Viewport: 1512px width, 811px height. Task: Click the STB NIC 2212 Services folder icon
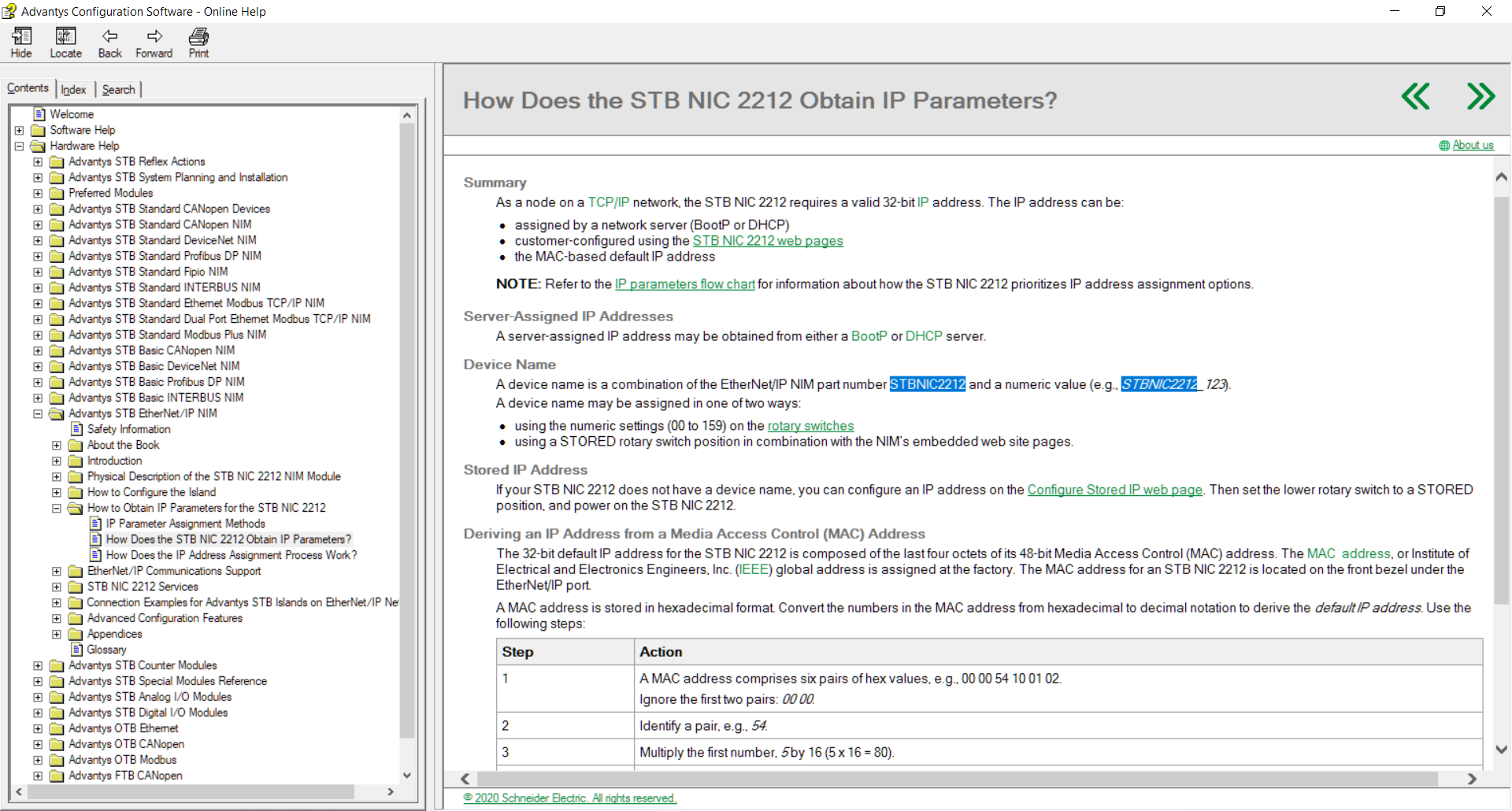tap(76, 587)
